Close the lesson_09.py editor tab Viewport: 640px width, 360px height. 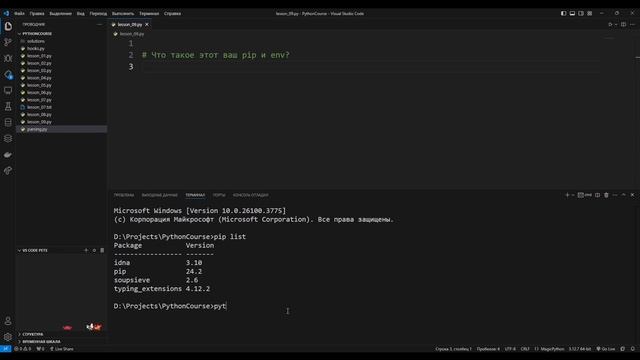[x=147, y=24]
